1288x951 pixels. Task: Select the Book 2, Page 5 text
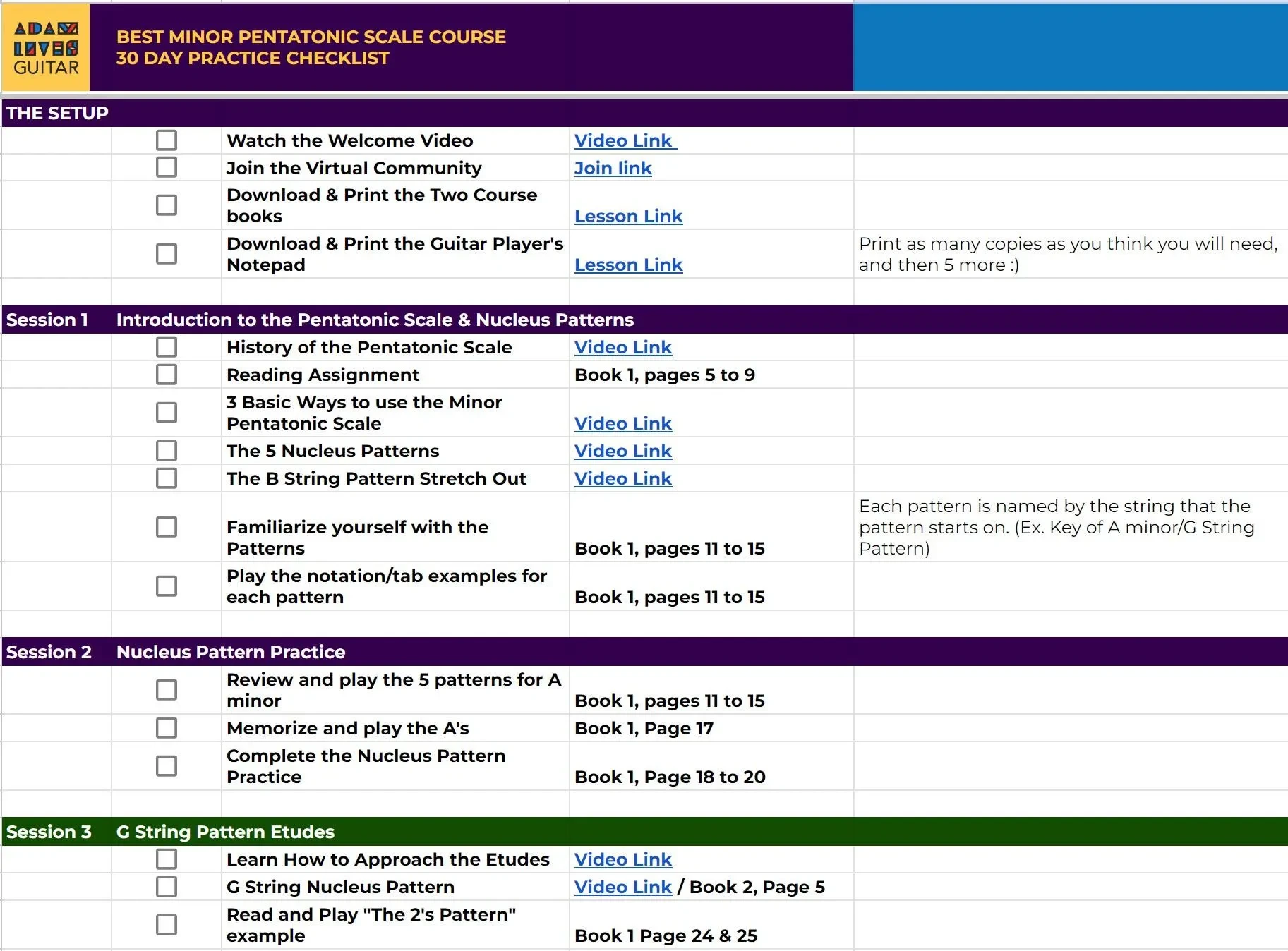[x=757, y=887]
